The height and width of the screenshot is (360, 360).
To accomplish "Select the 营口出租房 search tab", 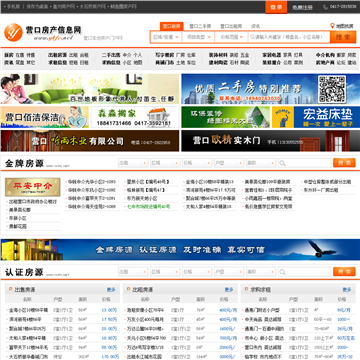I will click(231, 26).
